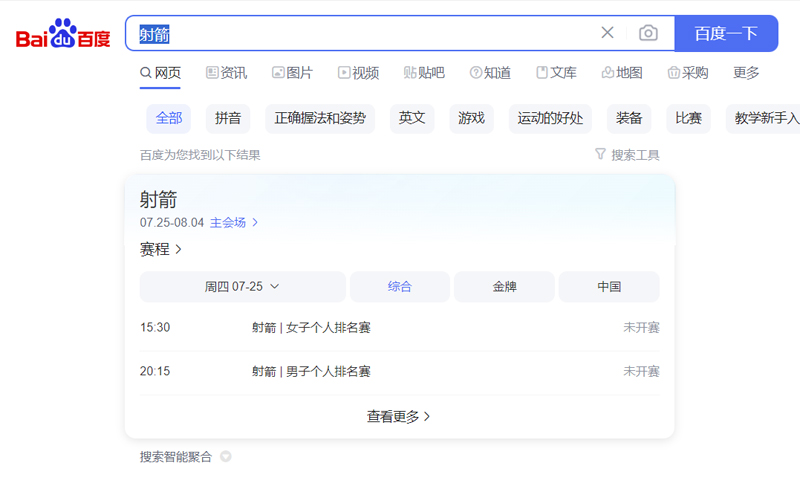Expand 查看更多 to see more events
Screen dimensions: 800x489
coord(399,417)
